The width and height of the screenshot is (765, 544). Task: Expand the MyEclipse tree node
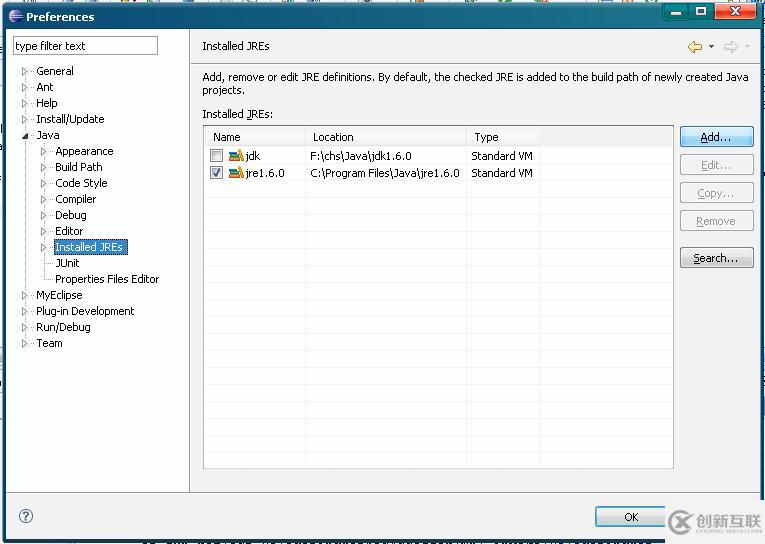click(x=24, y=295)
